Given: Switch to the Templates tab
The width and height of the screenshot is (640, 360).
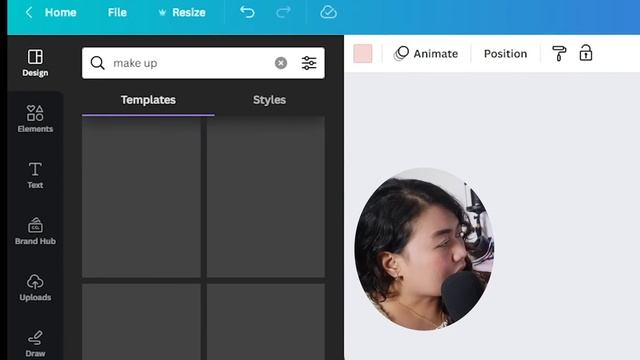Looking at the screenshot, I should pos(148,100).
